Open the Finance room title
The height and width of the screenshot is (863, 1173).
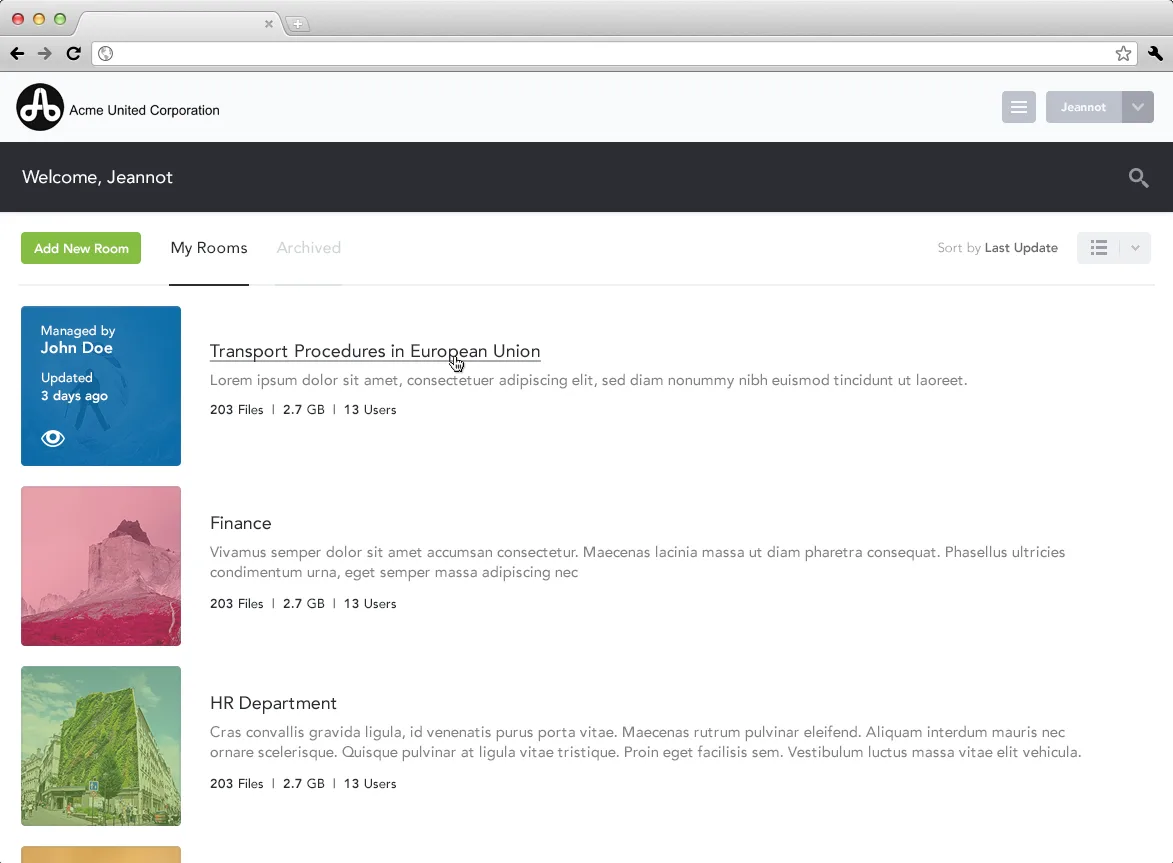(x=240, y=523)
